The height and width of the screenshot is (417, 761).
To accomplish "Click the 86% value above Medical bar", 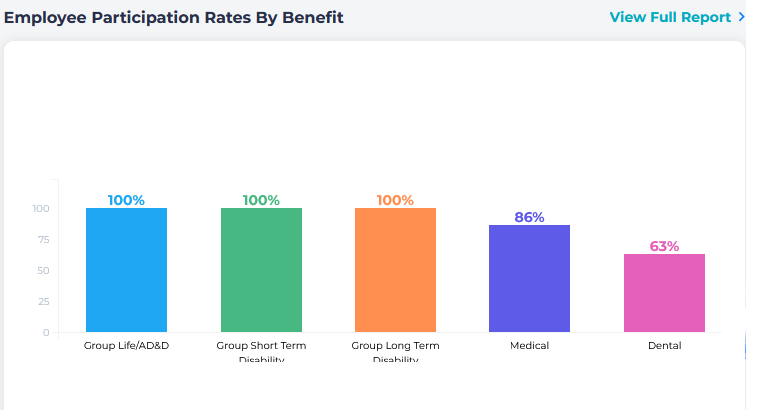I will 529,217.
